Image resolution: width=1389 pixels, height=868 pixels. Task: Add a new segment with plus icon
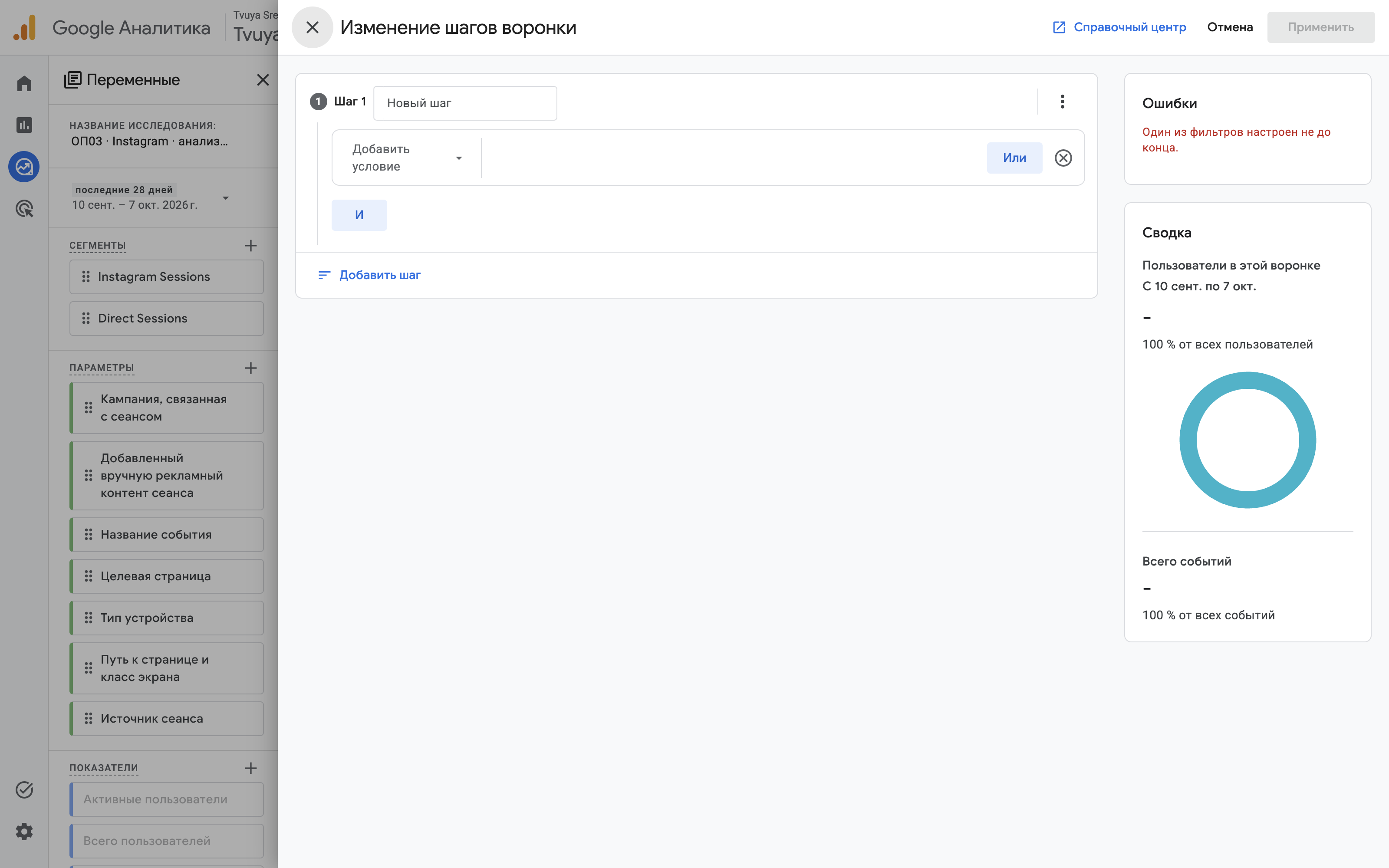[x=251, y=246]
